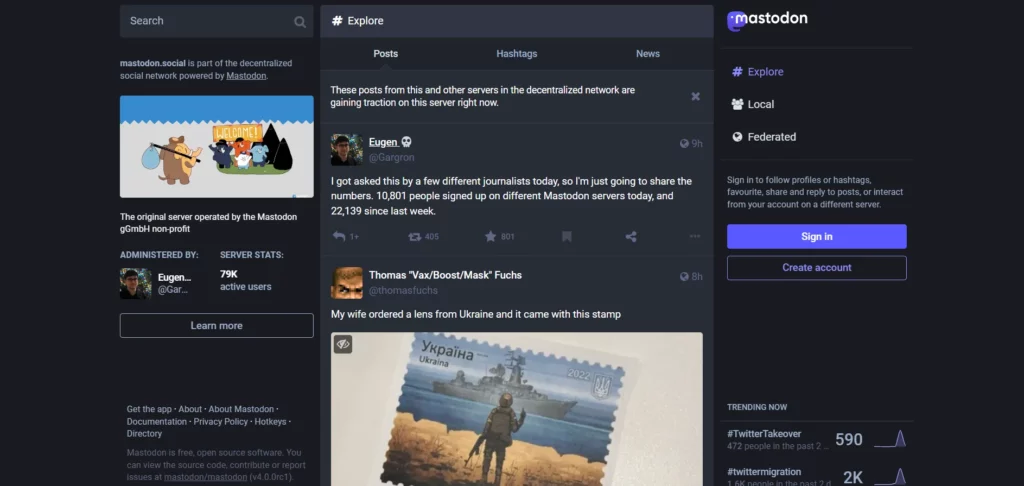Open Hotkeys footer link
This screenshot has width=1024, height=486.
pyautogui.click(x=270, y=422)
